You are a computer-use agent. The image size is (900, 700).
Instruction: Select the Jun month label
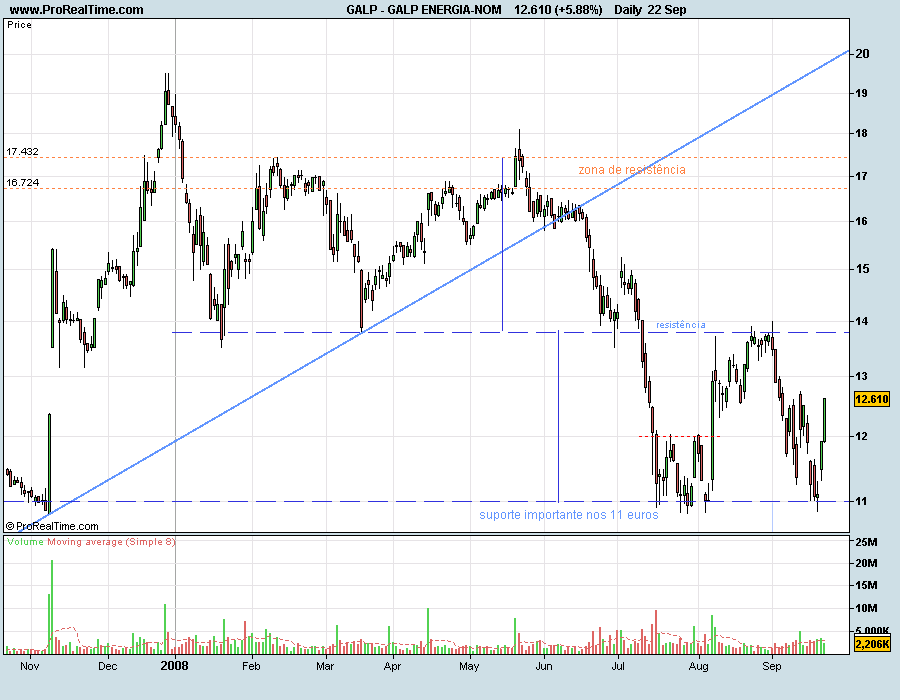pos(544,666)
